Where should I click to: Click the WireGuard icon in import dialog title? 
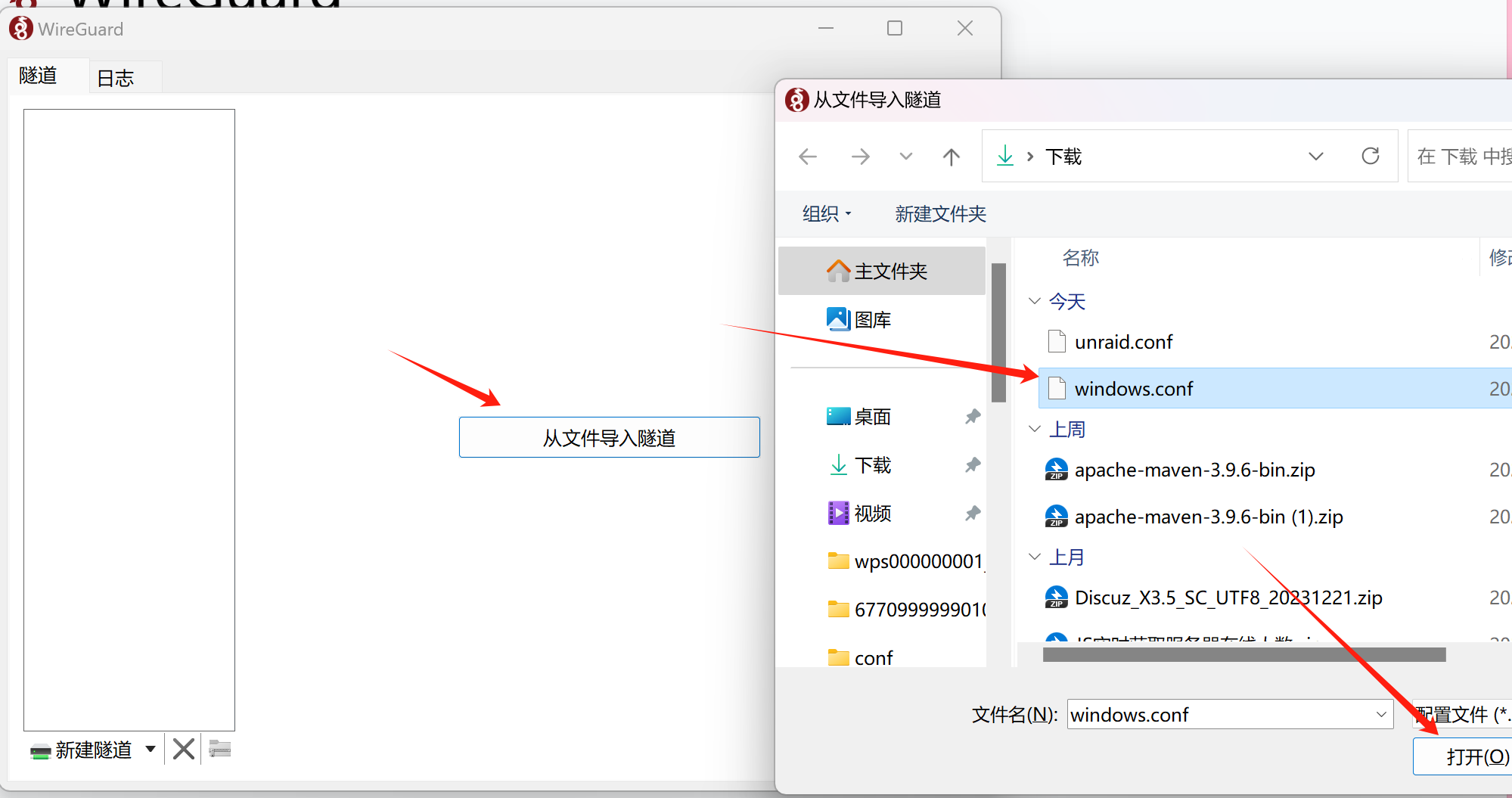click(796, 100)
